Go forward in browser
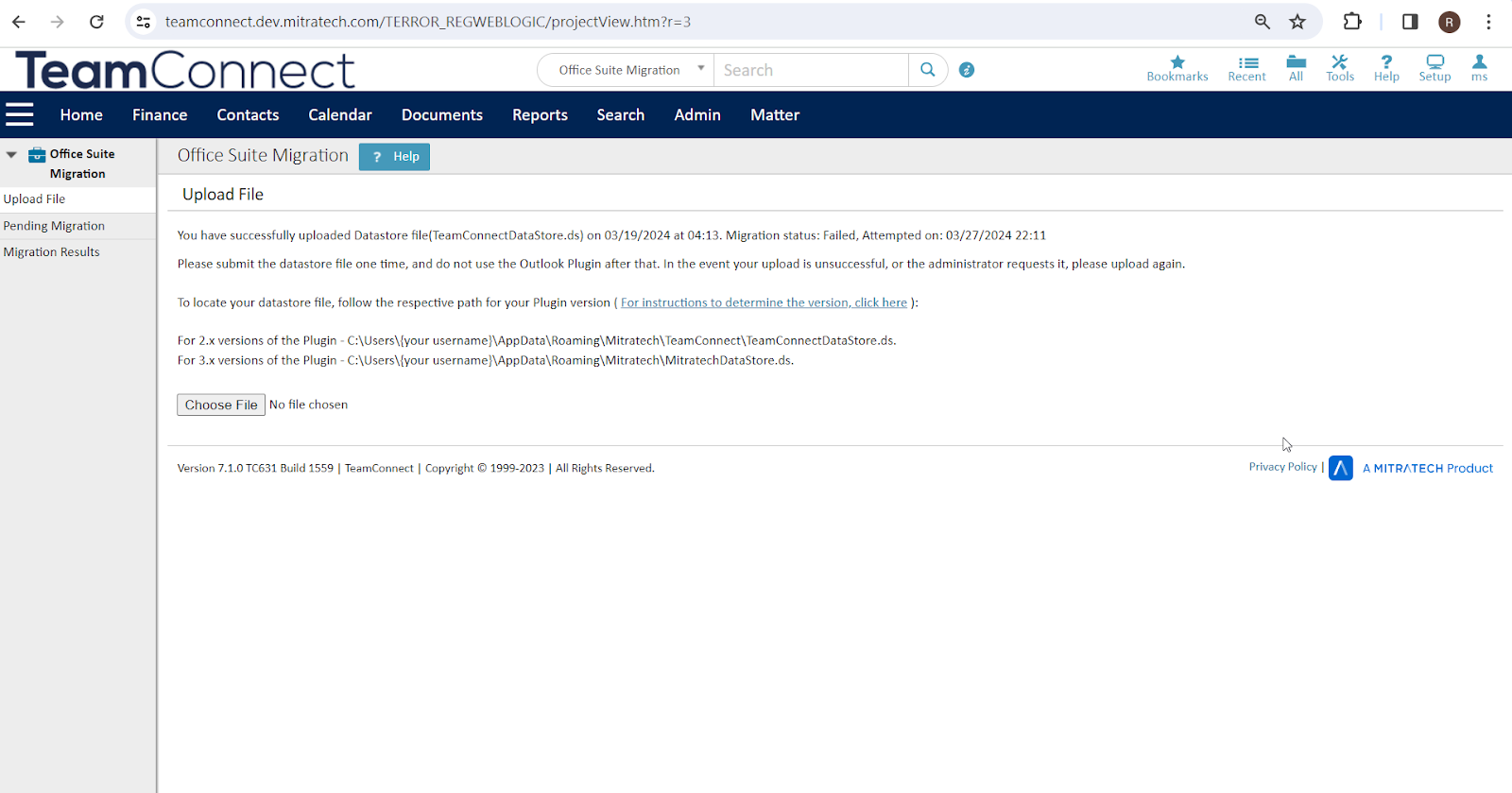The height and width of the screenshot is (793, 1512). pos(58,22)
